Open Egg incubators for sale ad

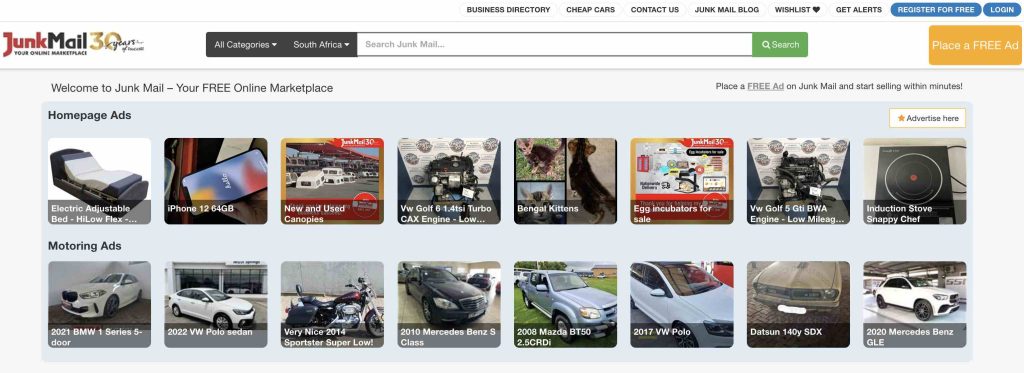coord(682,181)
